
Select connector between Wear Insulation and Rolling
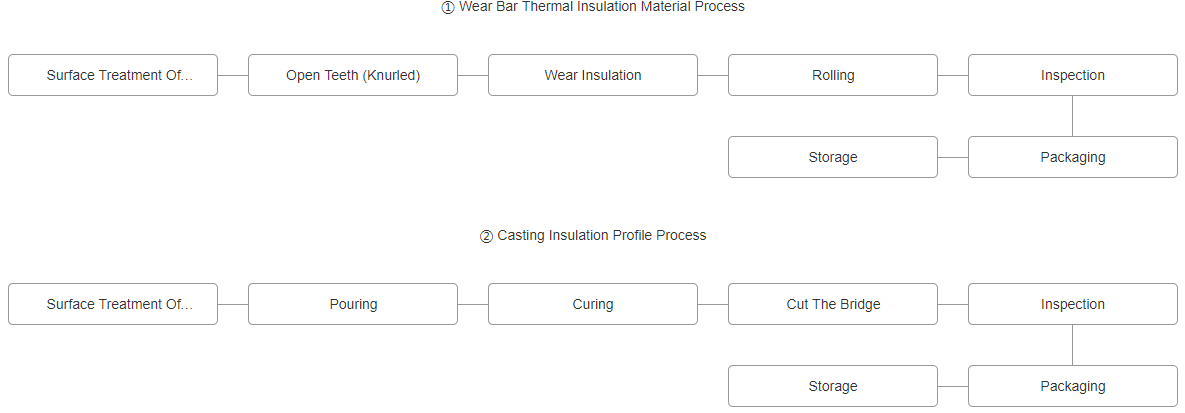[x=713, y=75]
